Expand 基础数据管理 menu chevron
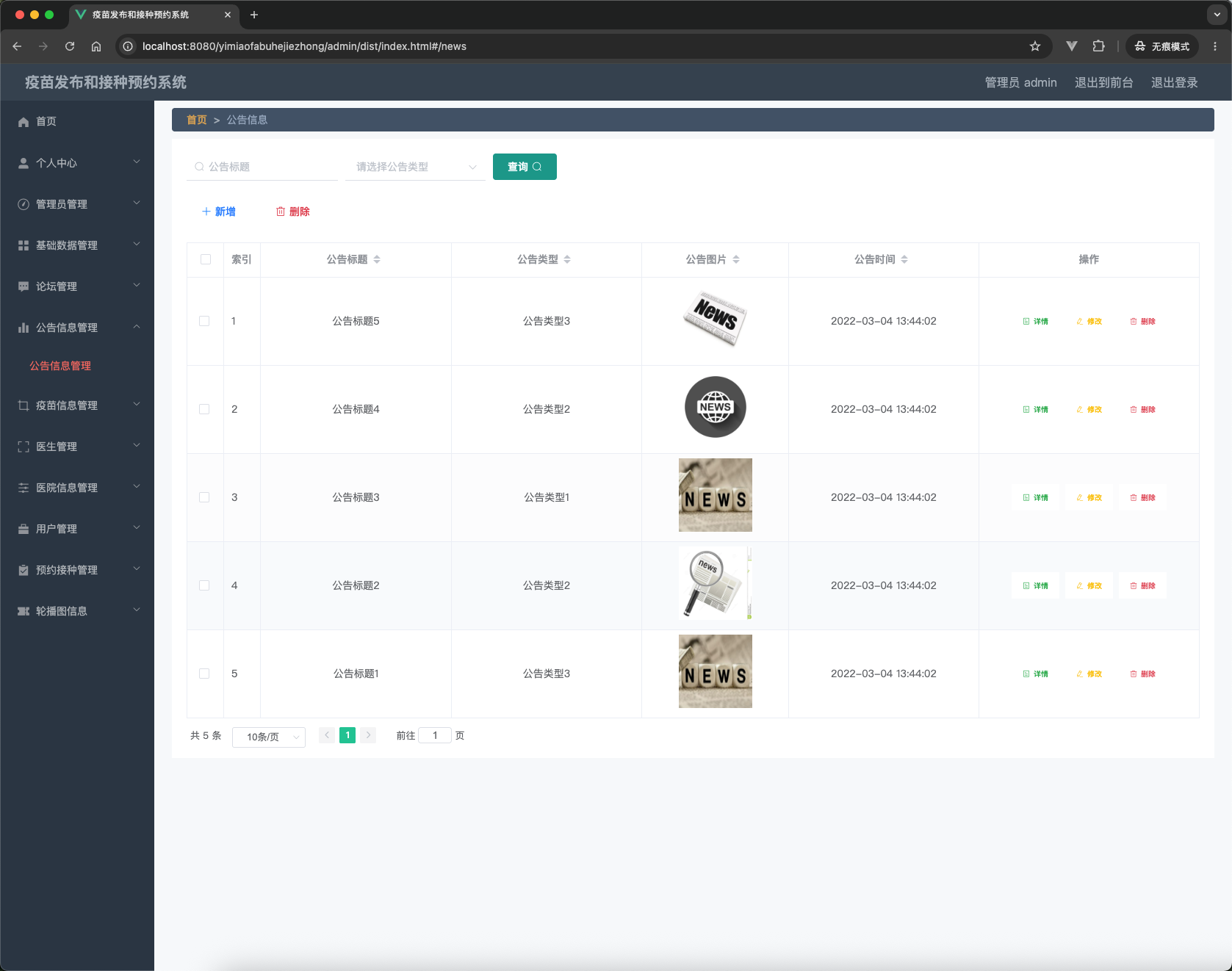This screenshot has height=971, width=1232. [x=137, y=245]
